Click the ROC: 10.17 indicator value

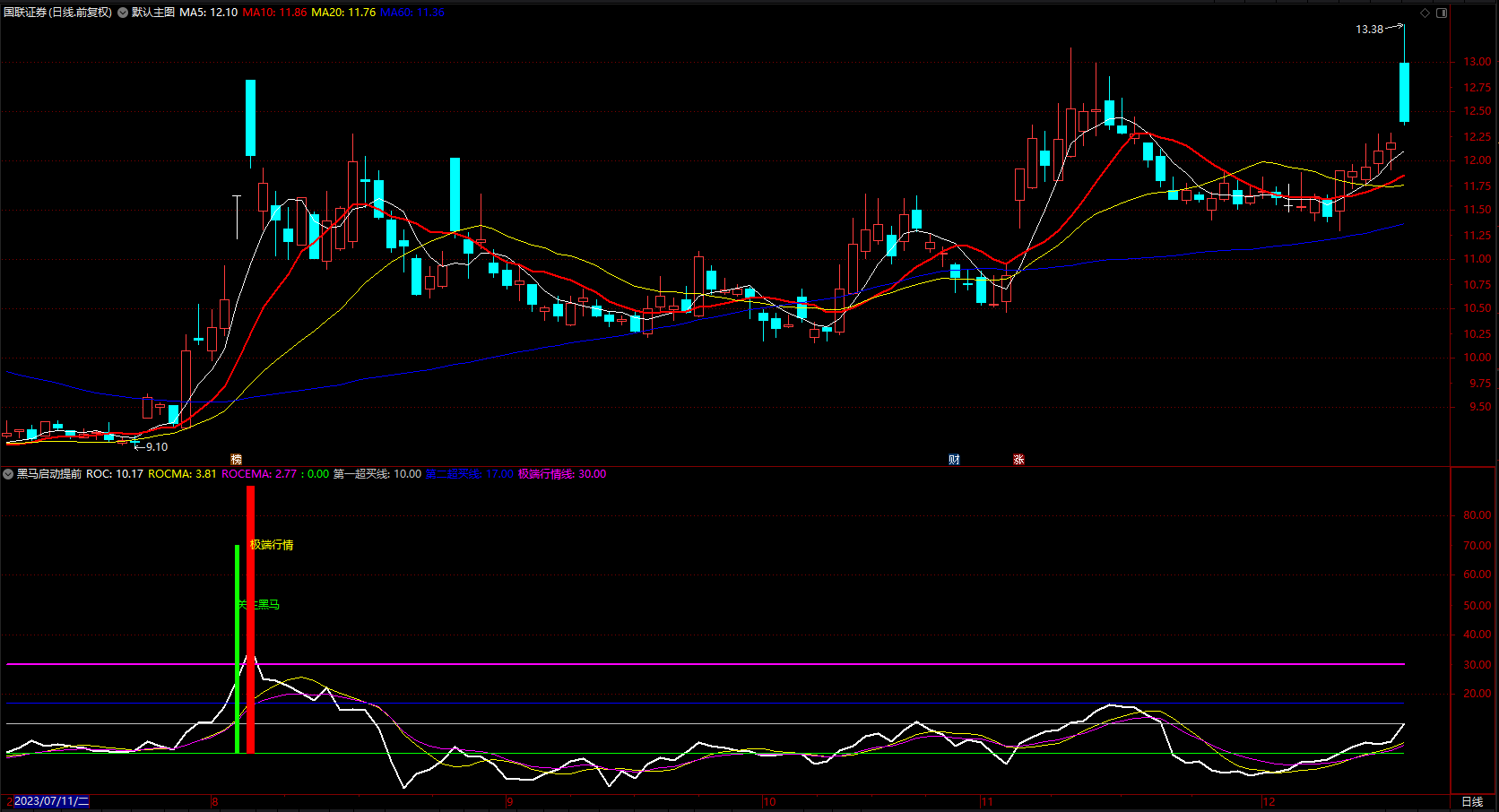[x=115, y=474]
